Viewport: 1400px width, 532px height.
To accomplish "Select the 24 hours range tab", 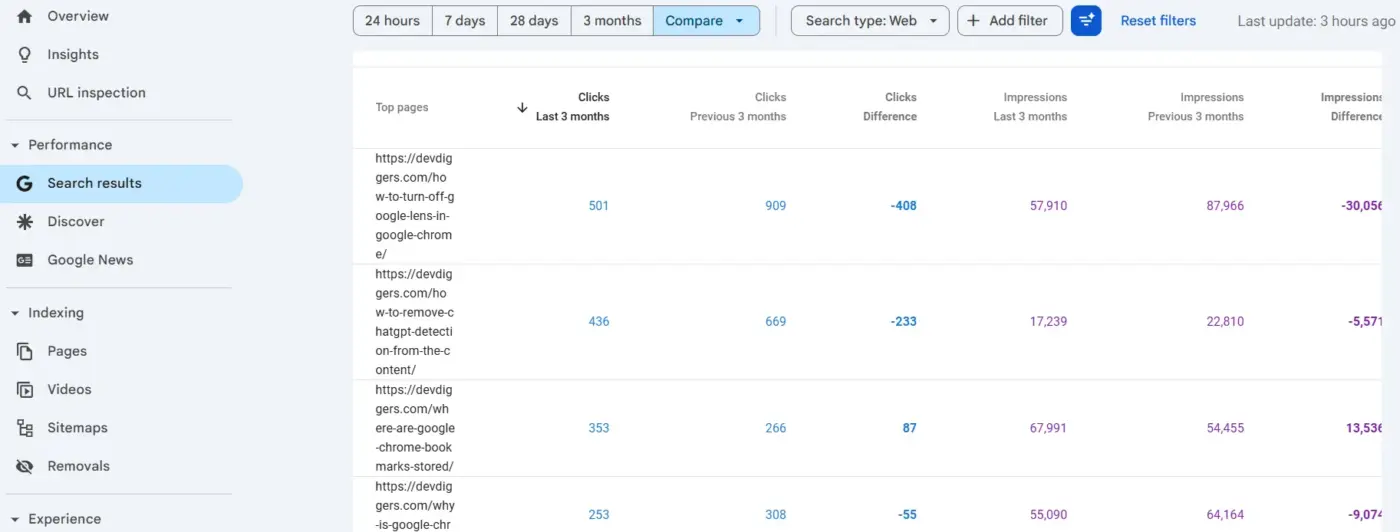I will pyautogui.click(x=393, y=20).
